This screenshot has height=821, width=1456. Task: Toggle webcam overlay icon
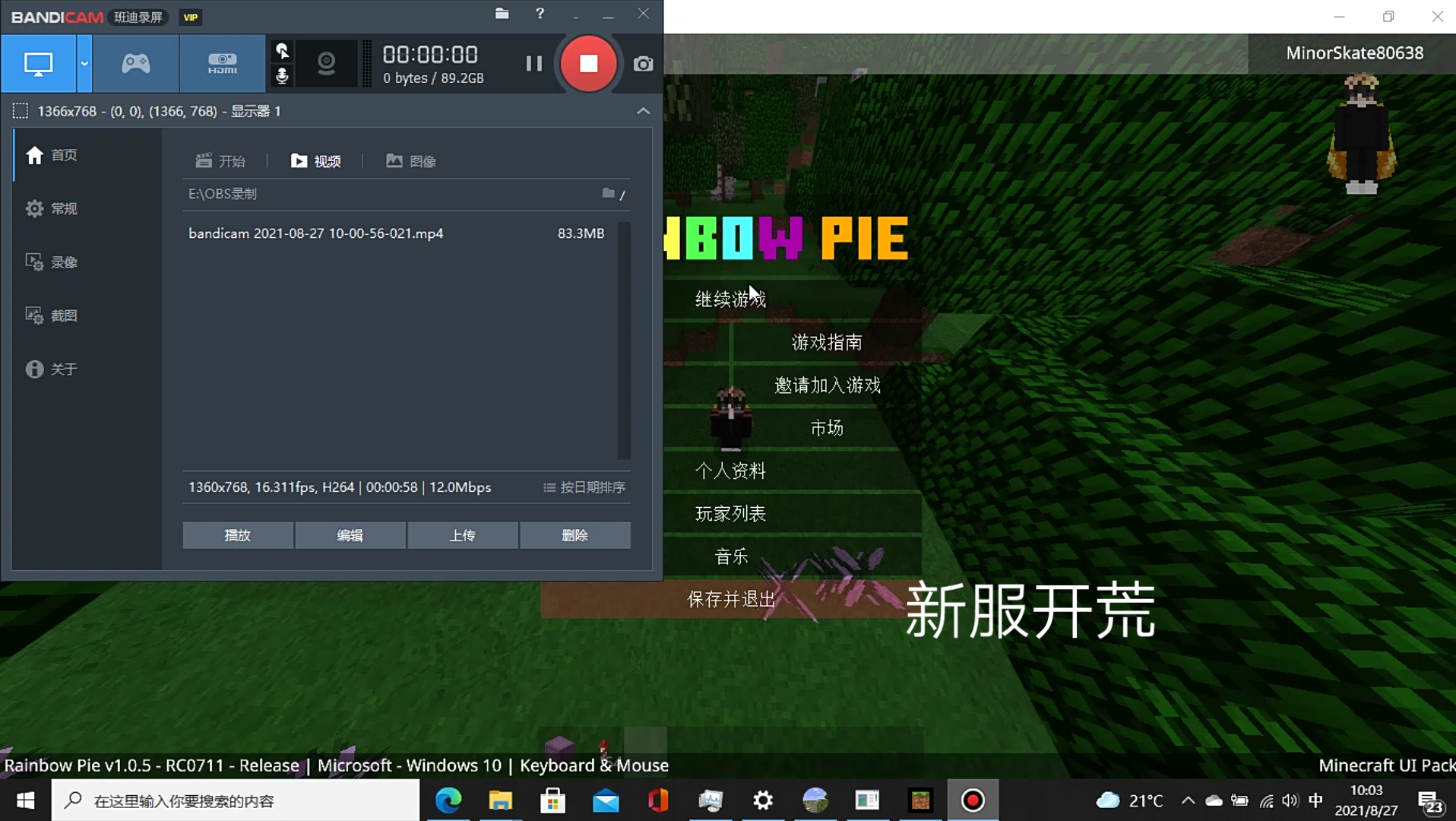[326, 63]
